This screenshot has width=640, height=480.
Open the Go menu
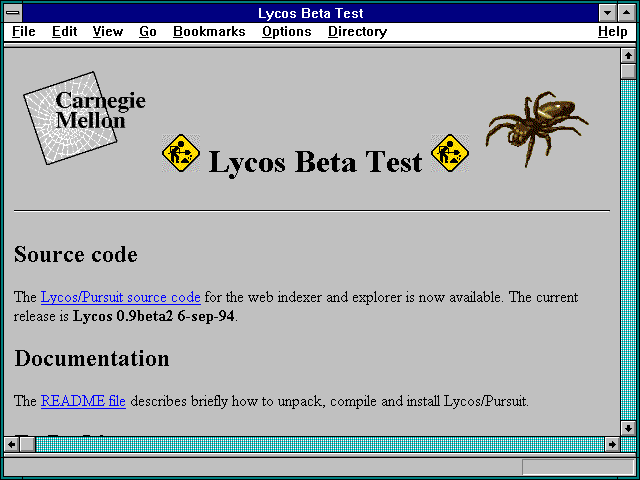(148, 32)
